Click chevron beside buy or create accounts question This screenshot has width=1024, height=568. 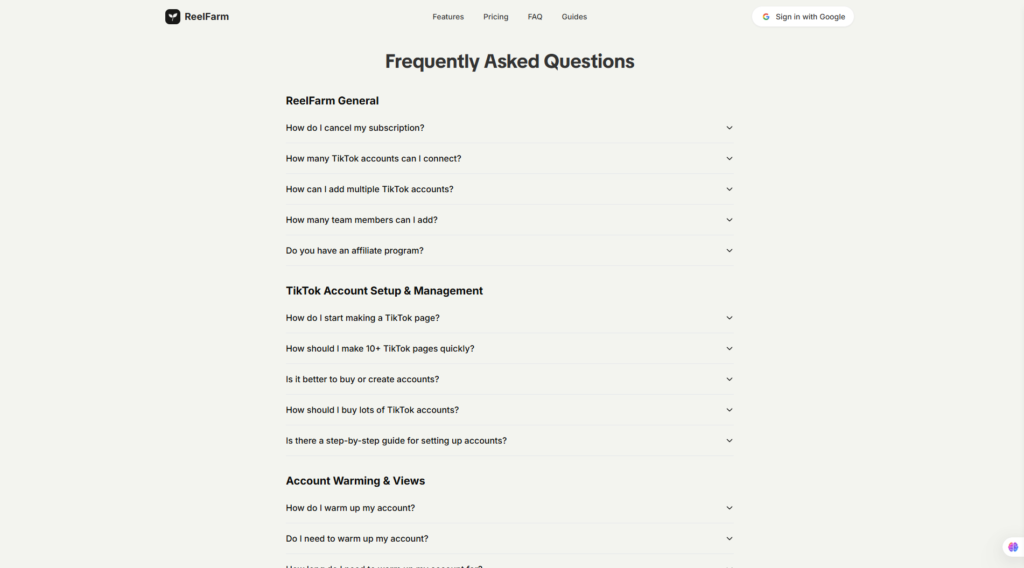point(729,379)
